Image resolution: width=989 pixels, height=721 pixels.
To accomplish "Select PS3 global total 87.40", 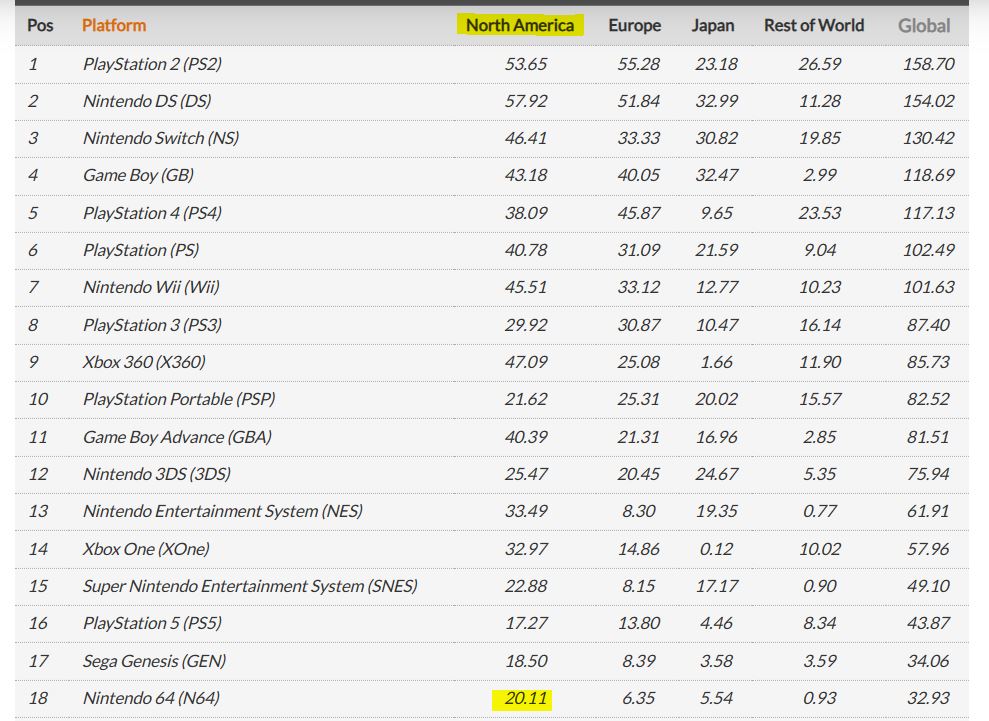I will coord(928,325).
